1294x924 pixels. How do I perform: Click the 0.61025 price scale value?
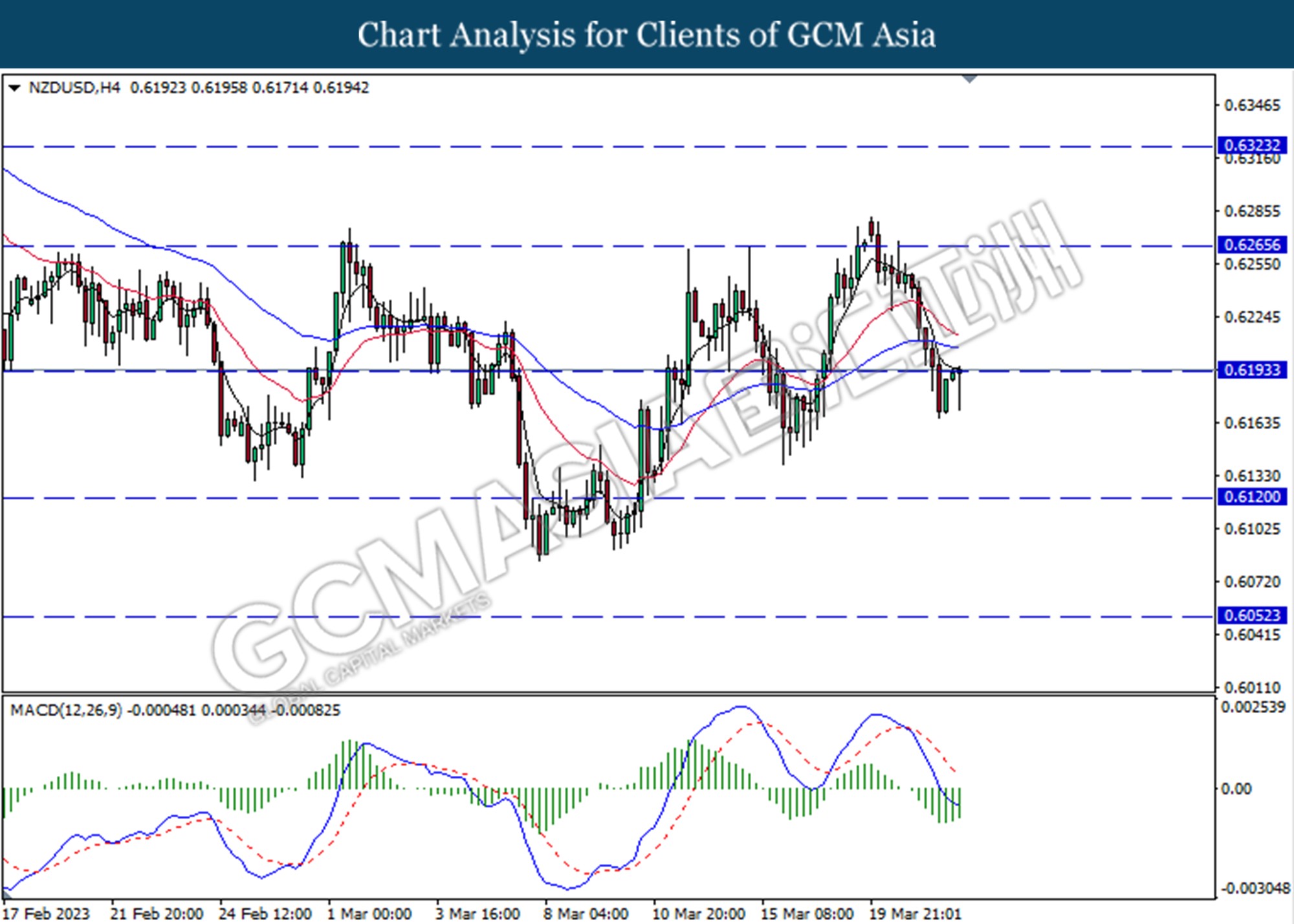pyautogui.click(x=1252, y=529)
